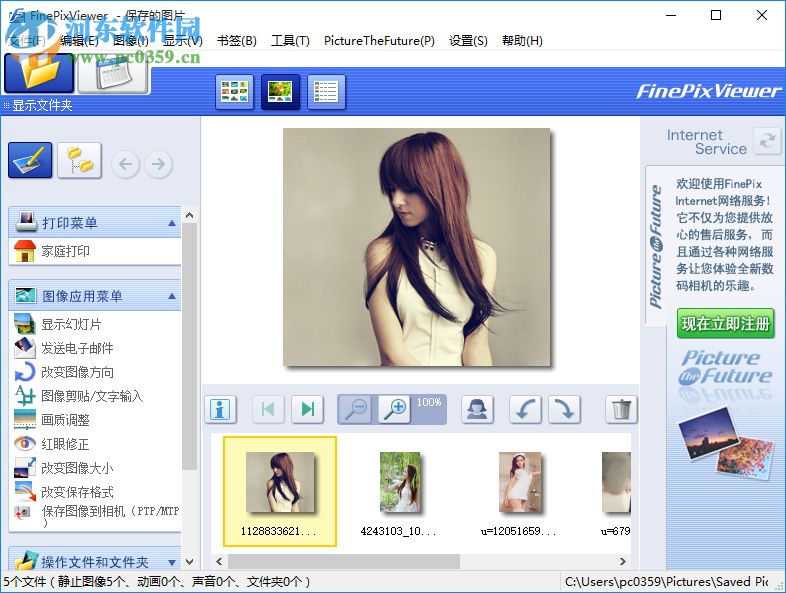Maximize the FinePixViewer window
This screenshot has width=786, height=593.
point(716,16)
